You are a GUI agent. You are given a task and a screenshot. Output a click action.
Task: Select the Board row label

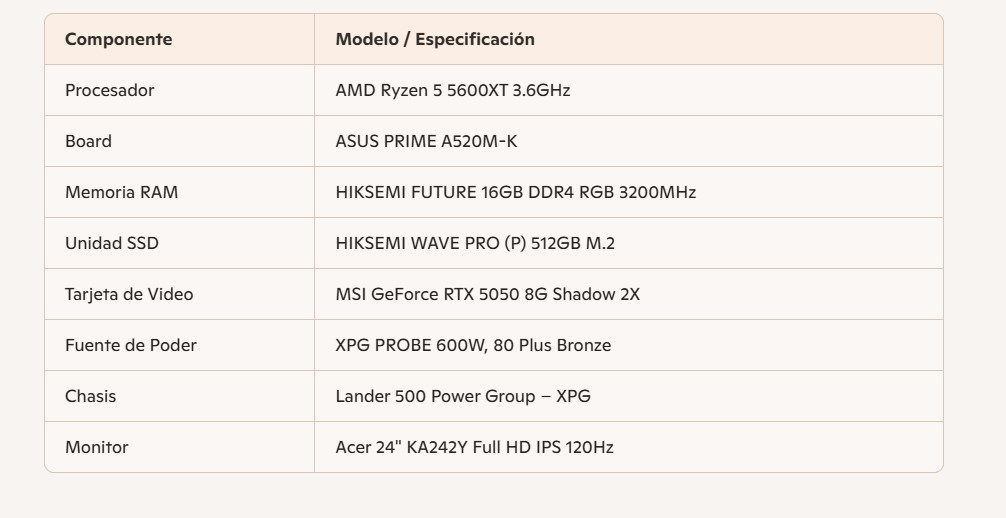[88, 142]
